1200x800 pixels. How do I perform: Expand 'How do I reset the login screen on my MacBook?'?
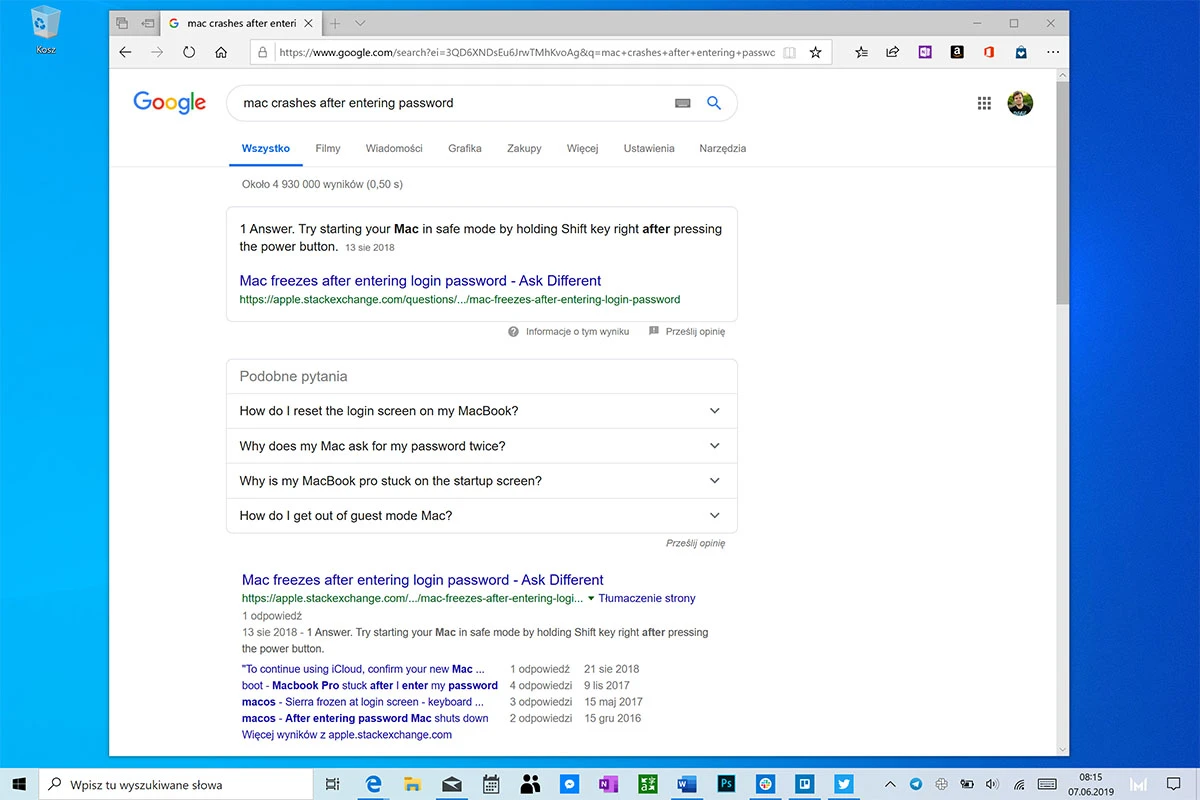481,411
